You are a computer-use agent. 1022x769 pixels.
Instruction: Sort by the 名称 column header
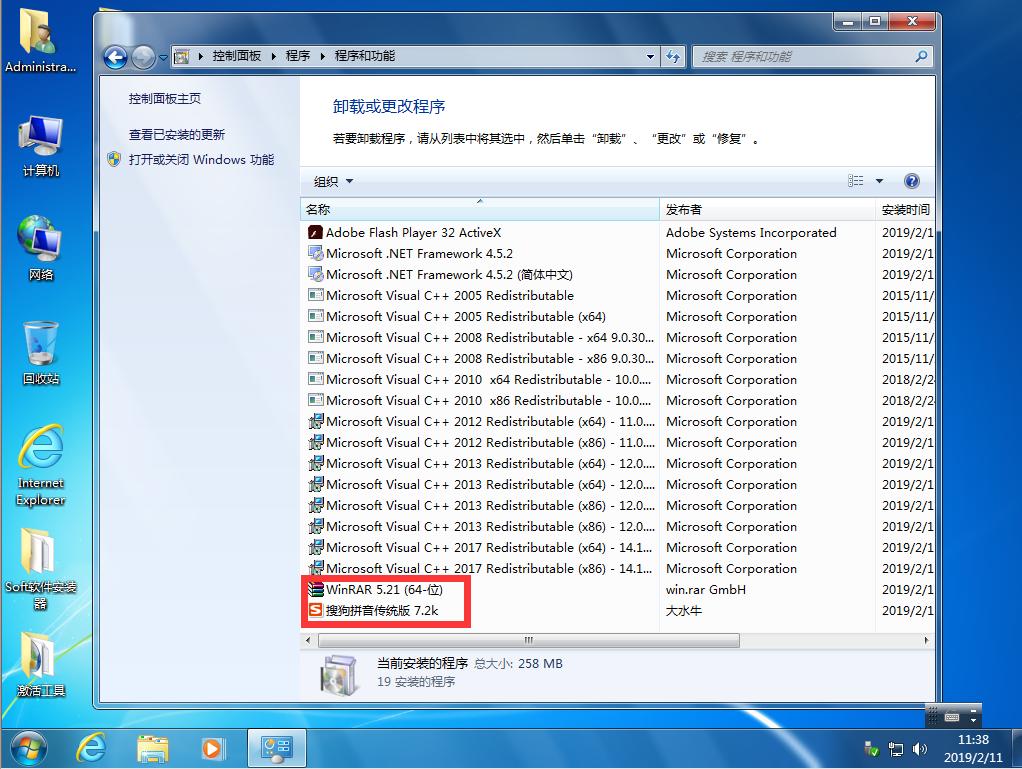tap(480, 209)
